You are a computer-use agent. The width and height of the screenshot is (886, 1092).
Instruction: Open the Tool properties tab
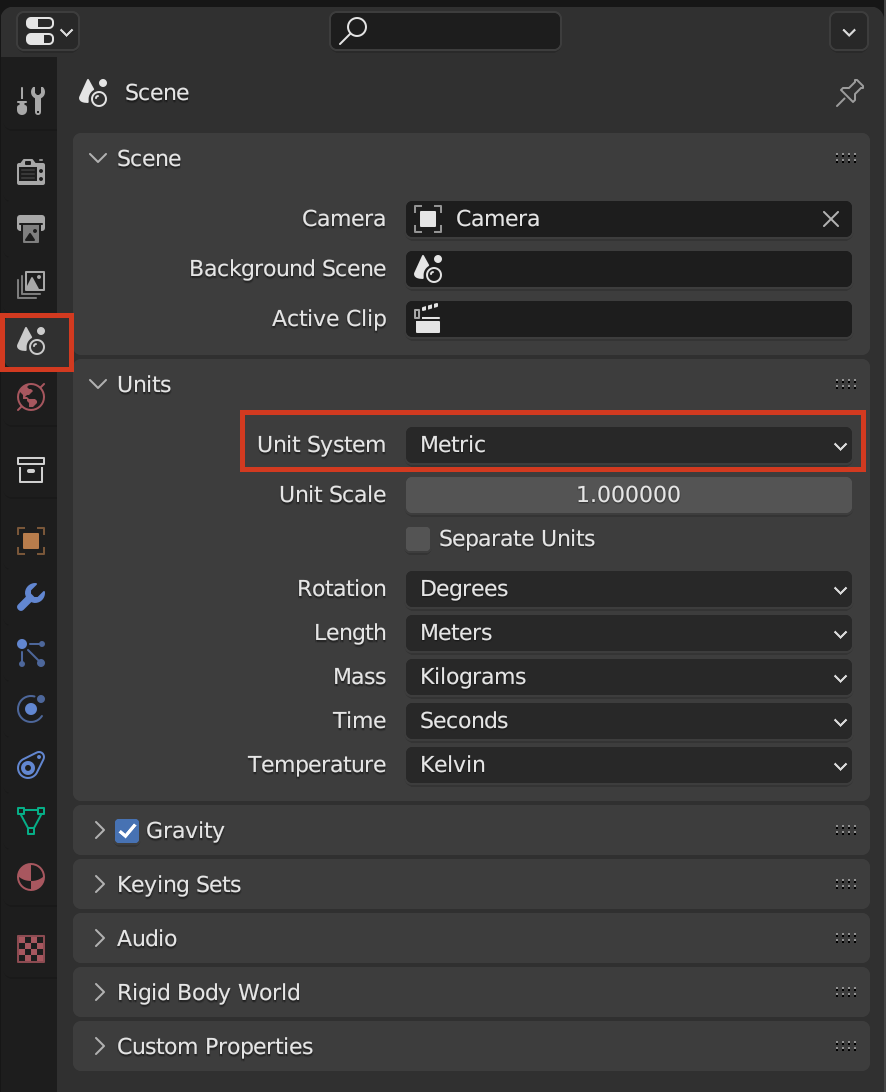click(x=31, y=100)
